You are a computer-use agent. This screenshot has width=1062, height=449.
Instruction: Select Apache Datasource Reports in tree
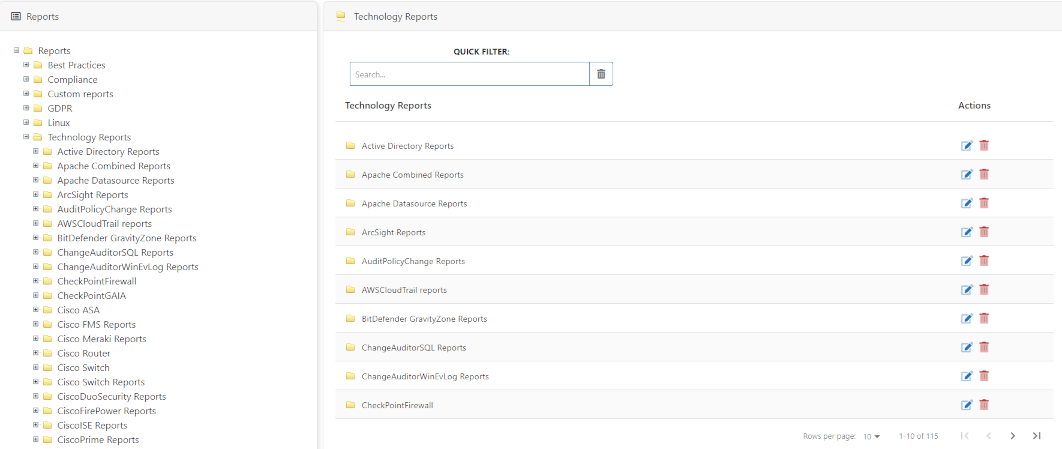point(116,181)
